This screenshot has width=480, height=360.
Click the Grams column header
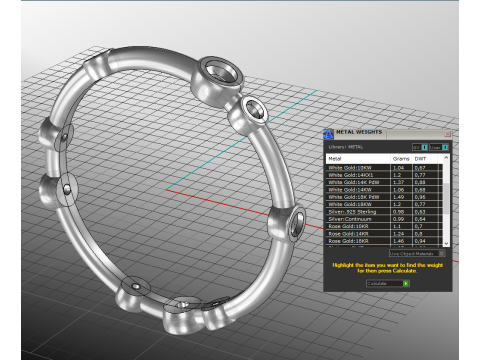click(x=401, y=159)
